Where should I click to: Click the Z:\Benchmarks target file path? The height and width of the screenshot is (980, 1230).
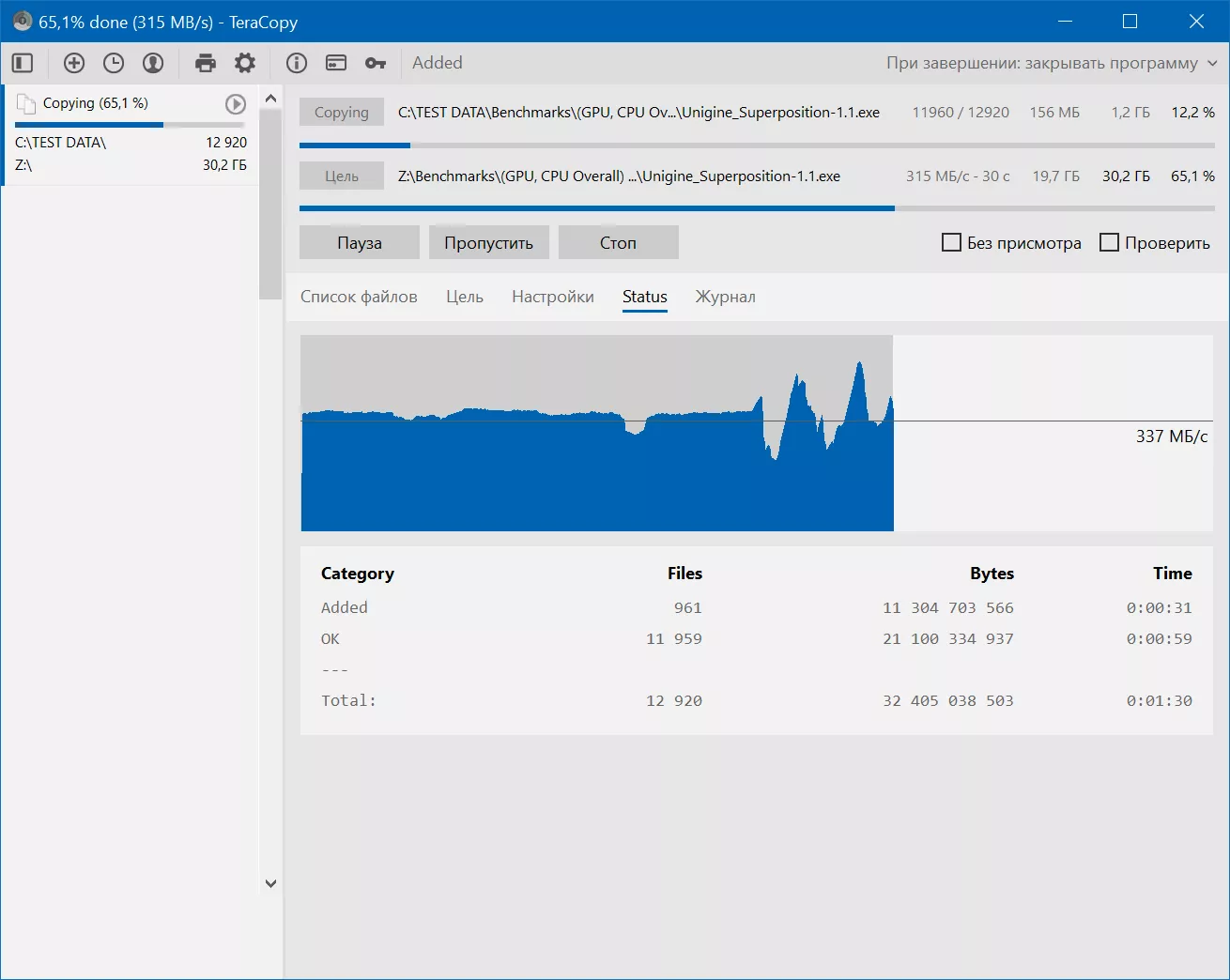[x=619, y=176]
